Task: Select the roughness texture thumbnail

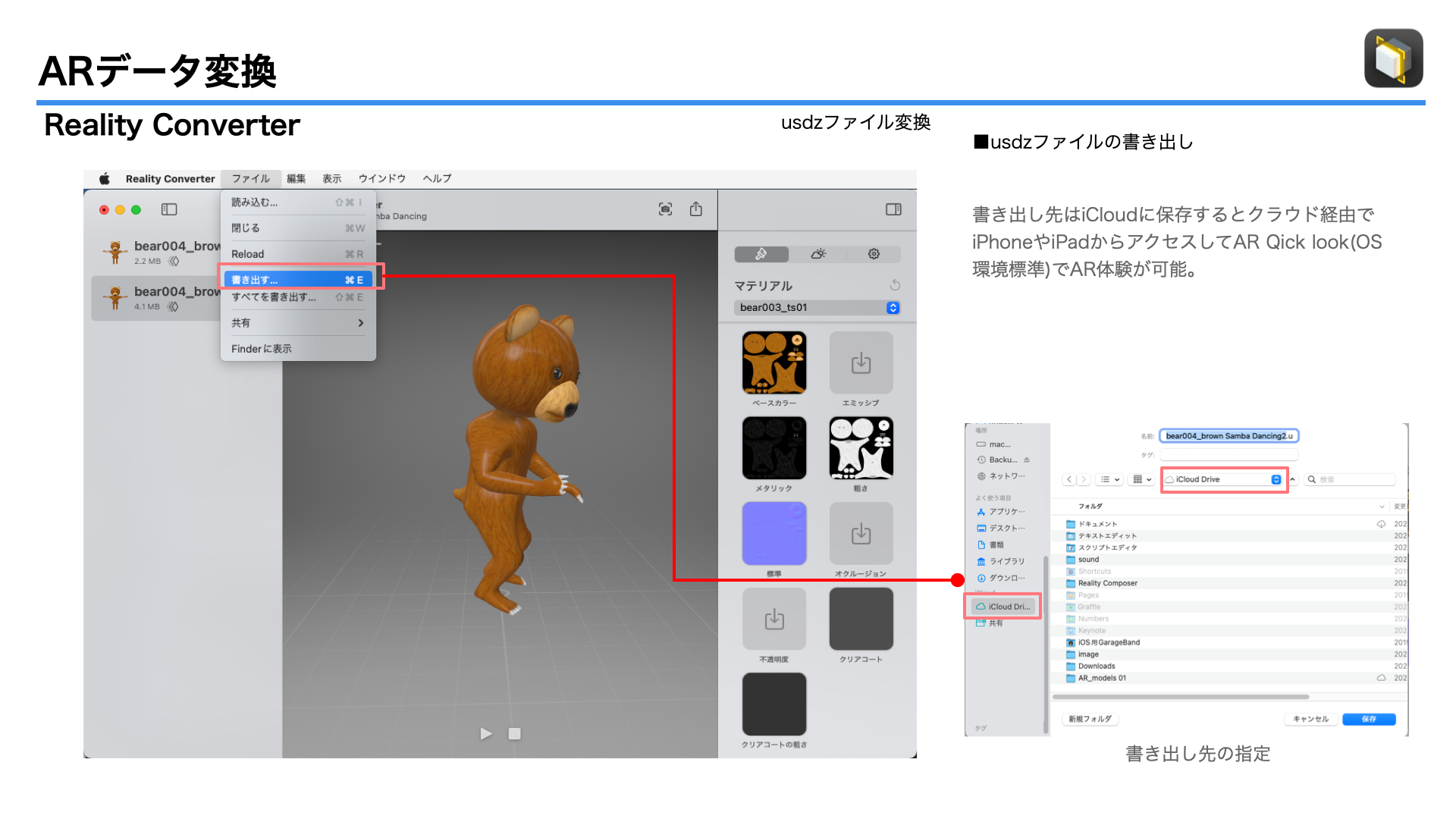Action: tap(861, 448)
